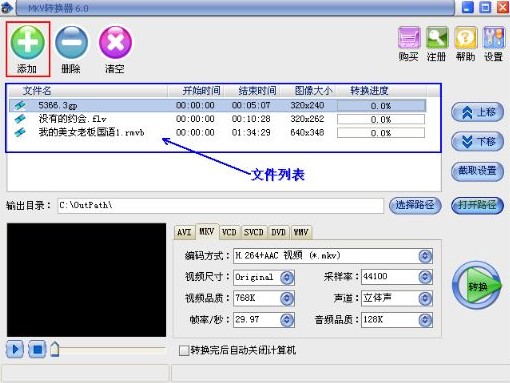
Task: Open the 声道 channel dropdown
Action: point(425,299)
